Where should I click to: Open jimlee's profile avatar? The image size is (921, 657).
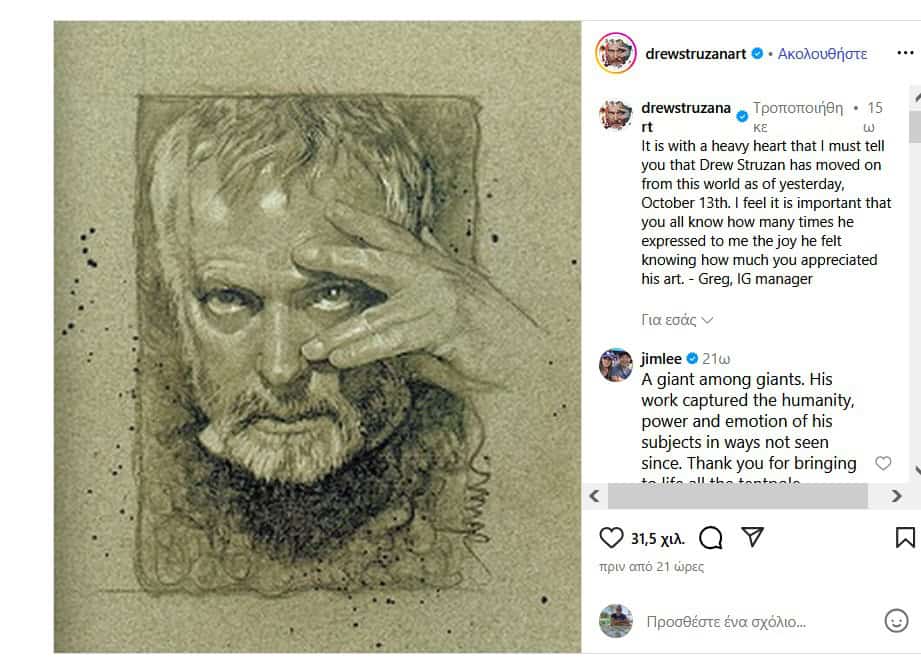coord(616,365)
